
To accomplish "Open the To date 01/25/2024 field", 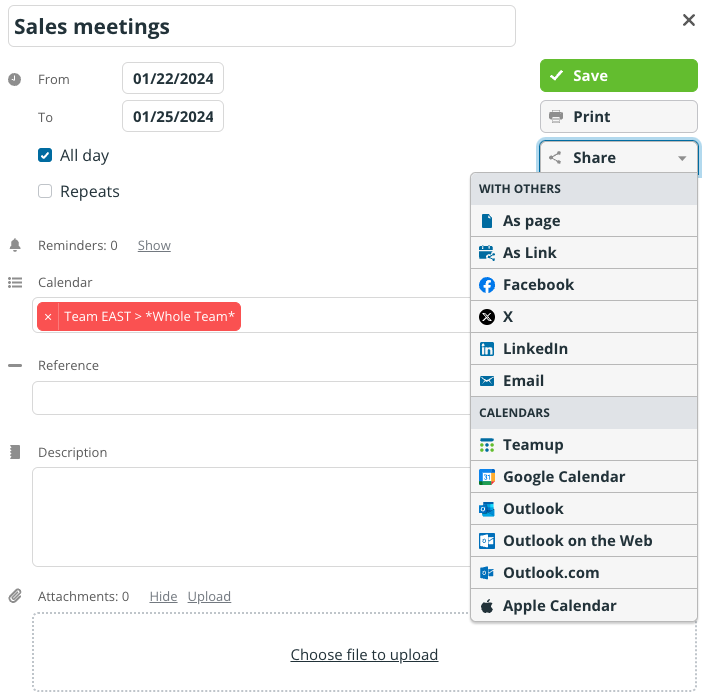I will coord(173,117).
